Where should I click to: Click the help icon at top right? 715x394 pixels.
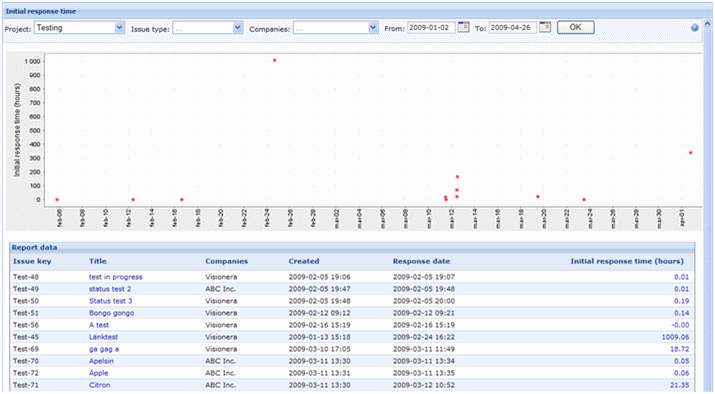694,28
